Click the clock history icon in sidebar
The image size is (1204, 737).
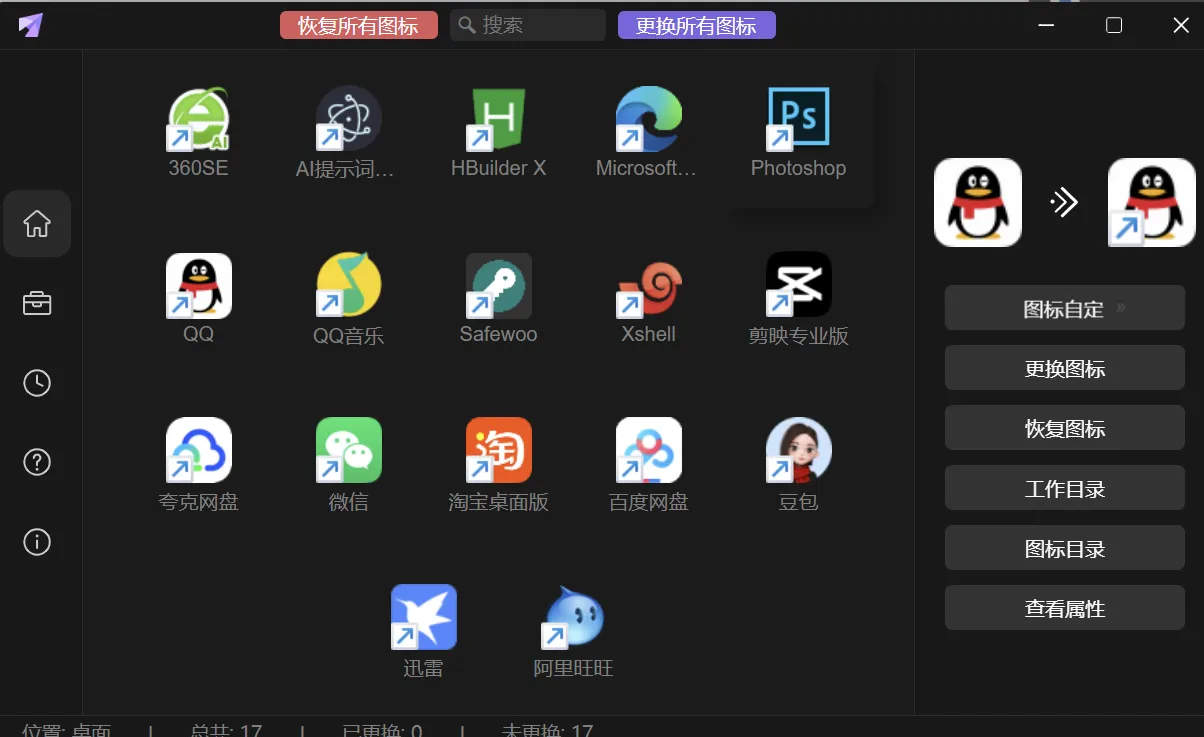coord(37,382)
